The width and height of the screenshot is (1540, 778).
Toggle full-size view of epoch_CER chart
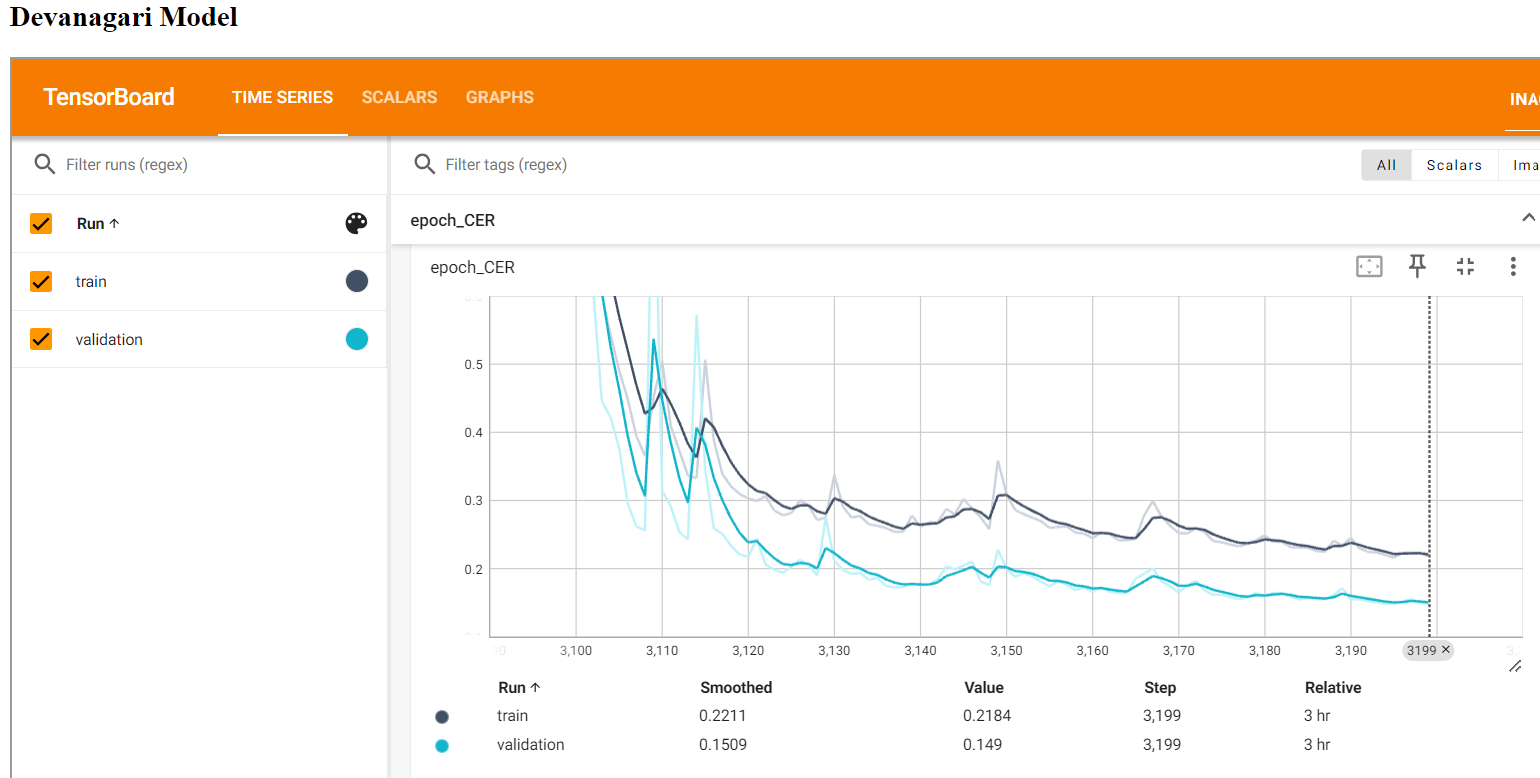[1465, 266]
